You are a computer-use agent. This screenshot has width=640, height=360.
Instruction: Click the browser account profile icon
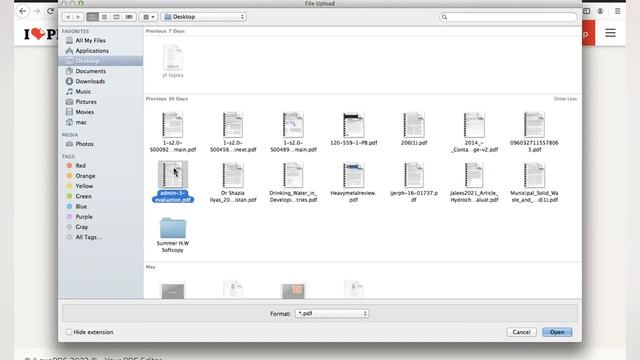[x=600, y=11]
